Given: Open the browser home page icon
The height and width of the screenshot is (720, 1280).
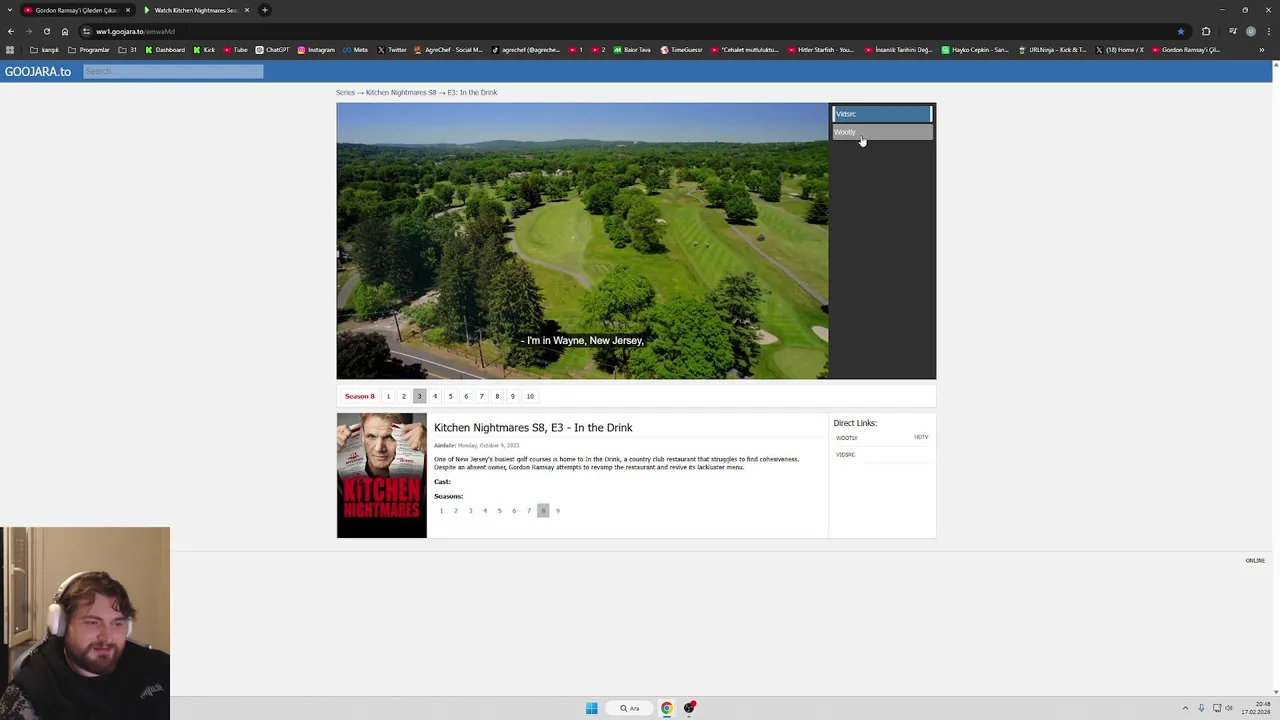Looking at the screenshot, I should [65, 31].
